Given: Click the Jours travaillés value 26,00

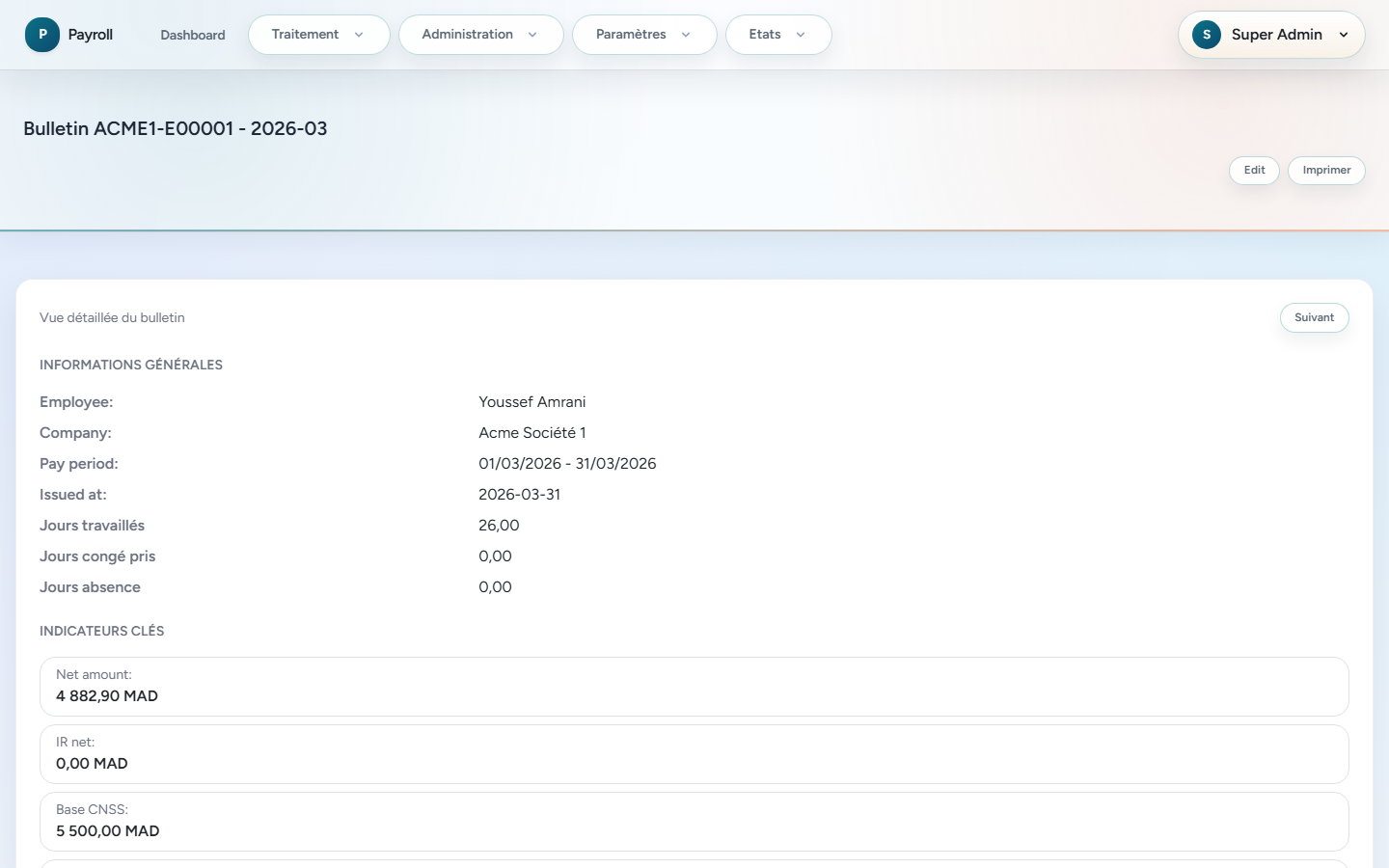Looking at the screenshot, I should point(499,526).
